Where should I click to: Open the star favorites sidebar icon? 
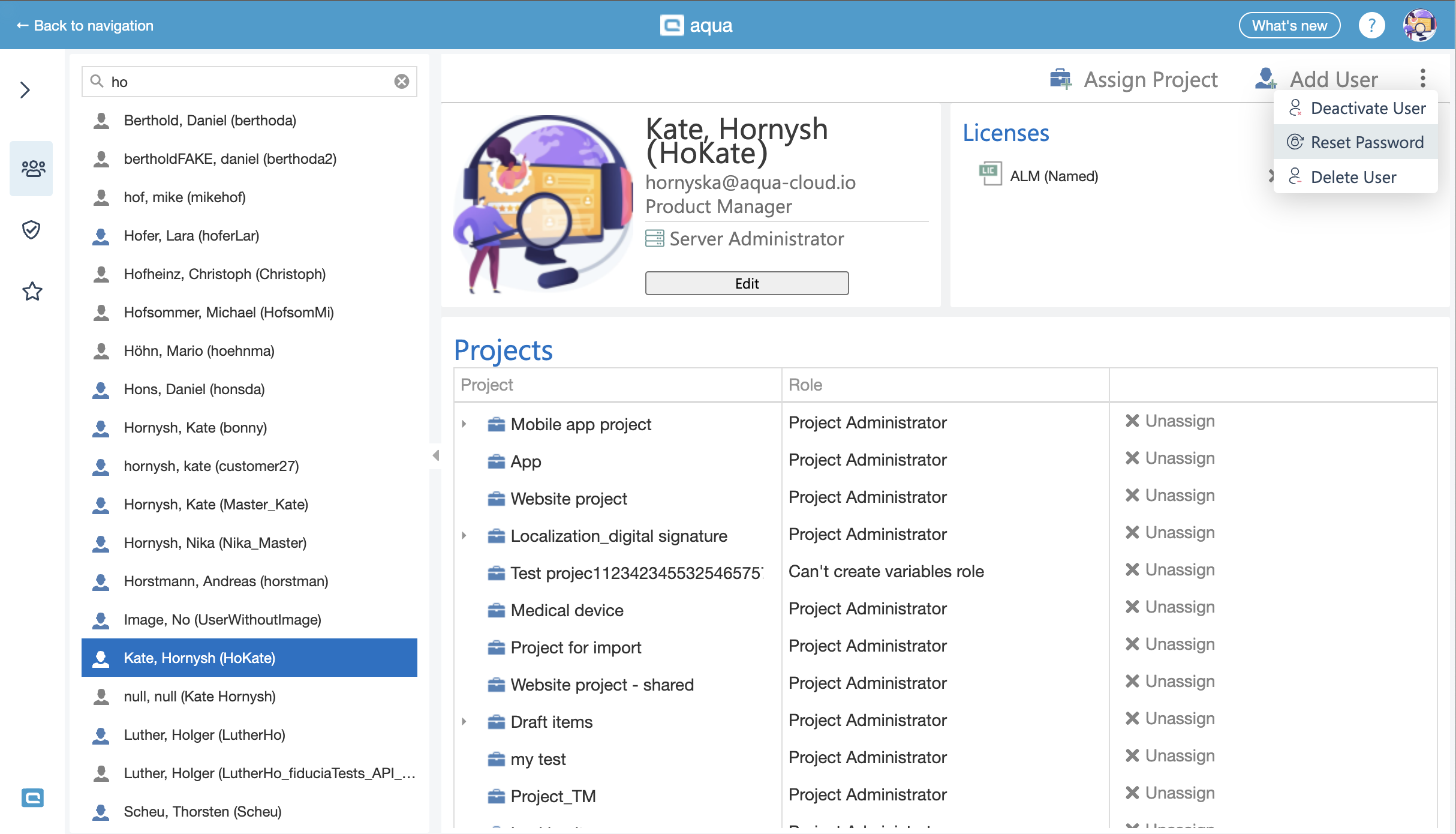tap(32, 292)
